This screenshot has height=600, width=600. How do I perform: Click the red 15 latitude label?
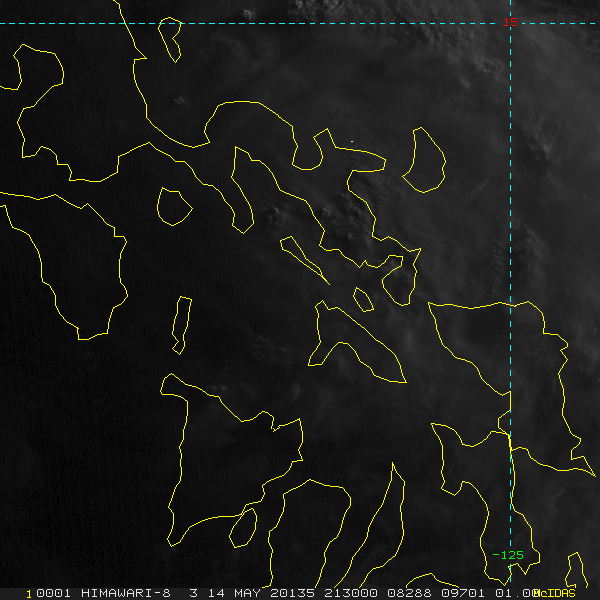tap(510, 23)
